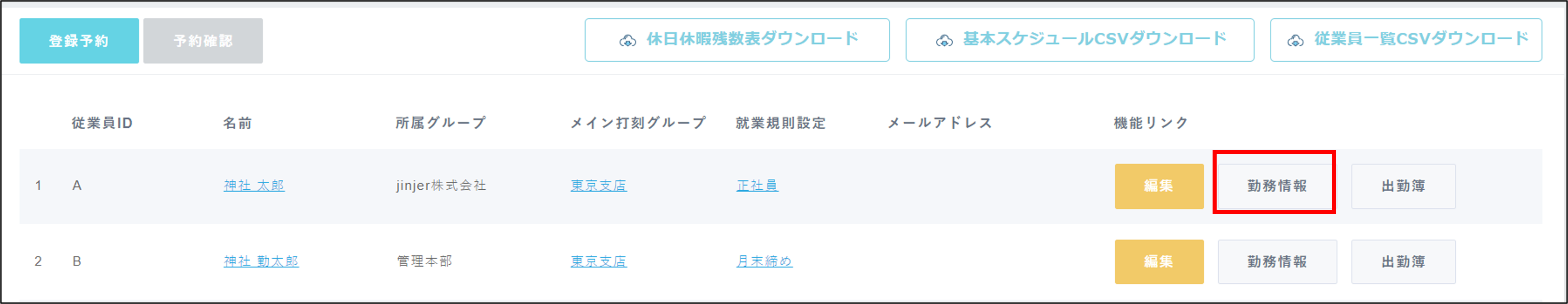
Task: Open 勤務情報 for employee A
Action: 1277,186
